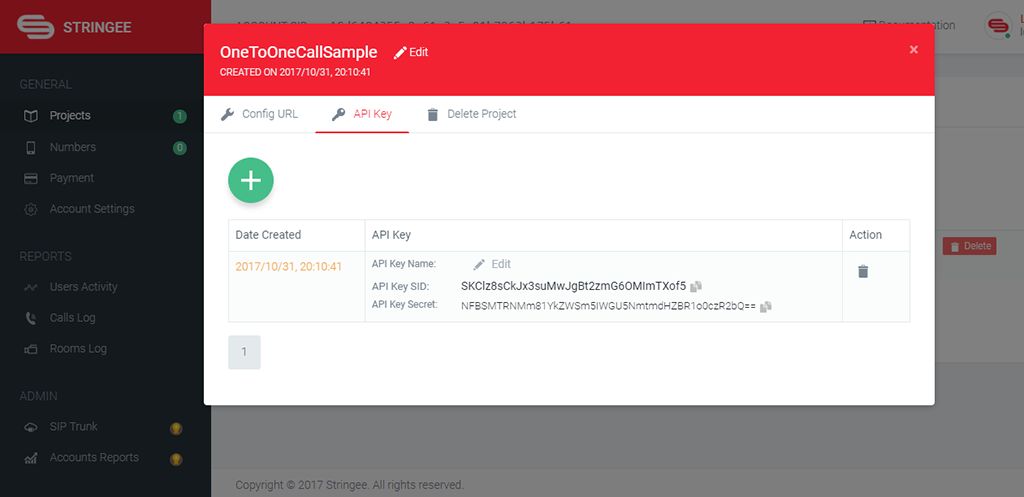1024x497 pixels.
Task: Click the SIP Trunk cloud icon
Action: [x=31, y=427]
